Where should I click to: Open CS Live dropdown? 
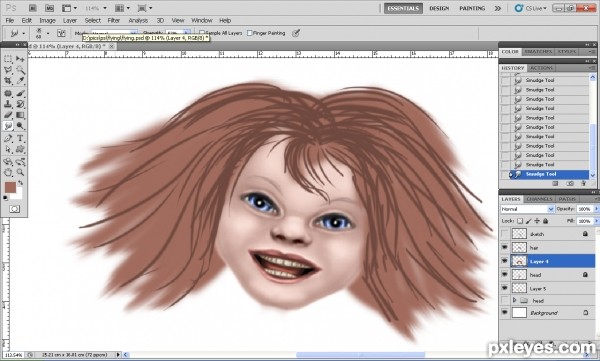(530, 8)
